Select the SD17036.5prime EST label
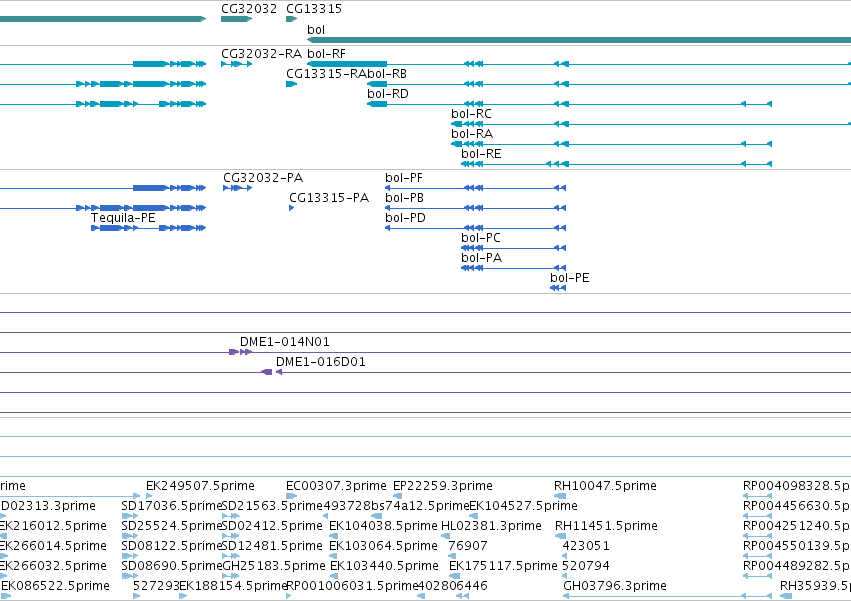The width and height of the screenshot is (851, 601). coord(172,506)
